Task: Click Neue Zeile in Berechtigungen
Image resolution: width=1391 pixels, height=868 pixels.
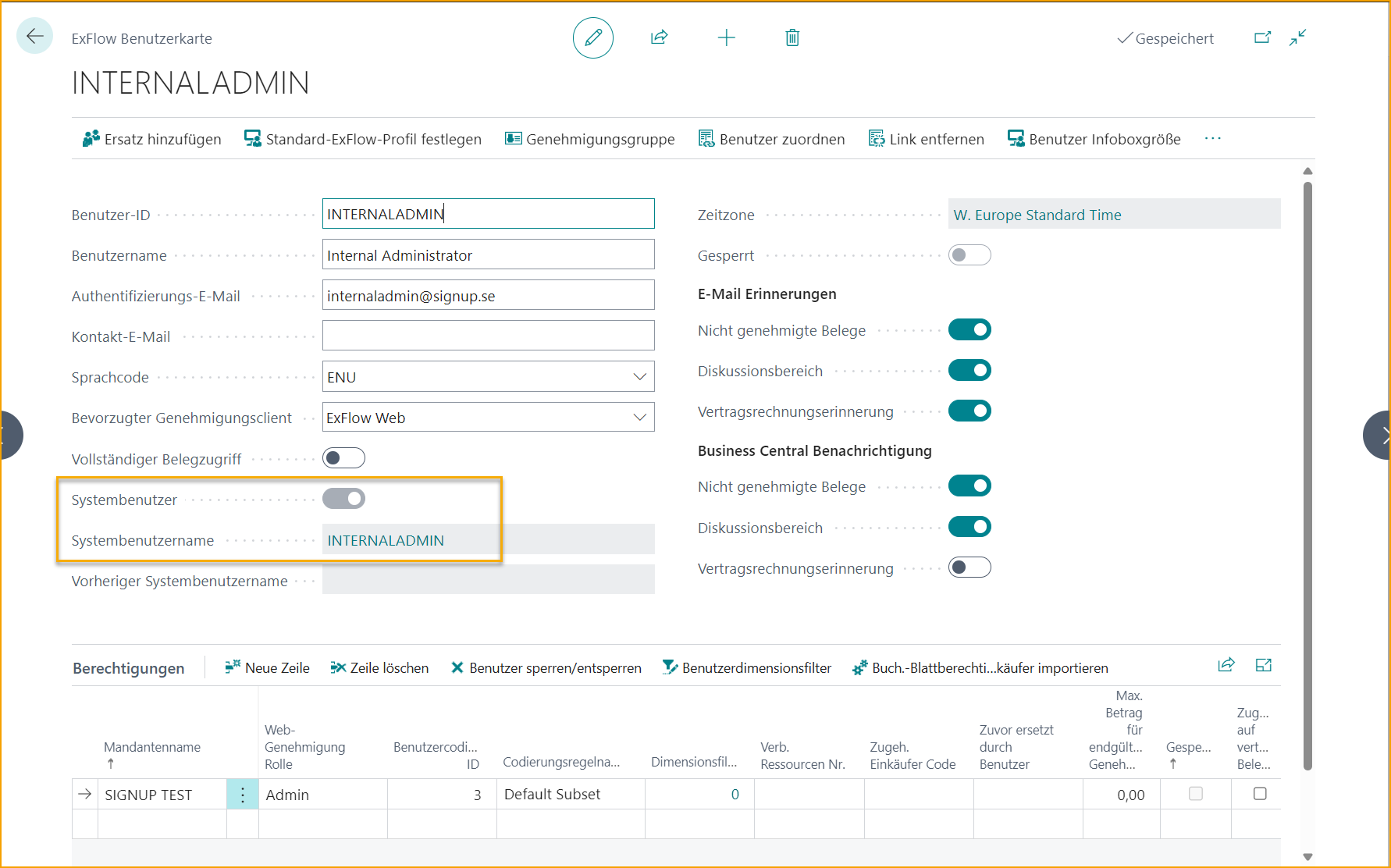Action: pyautogui.click(x=267, y=667)
